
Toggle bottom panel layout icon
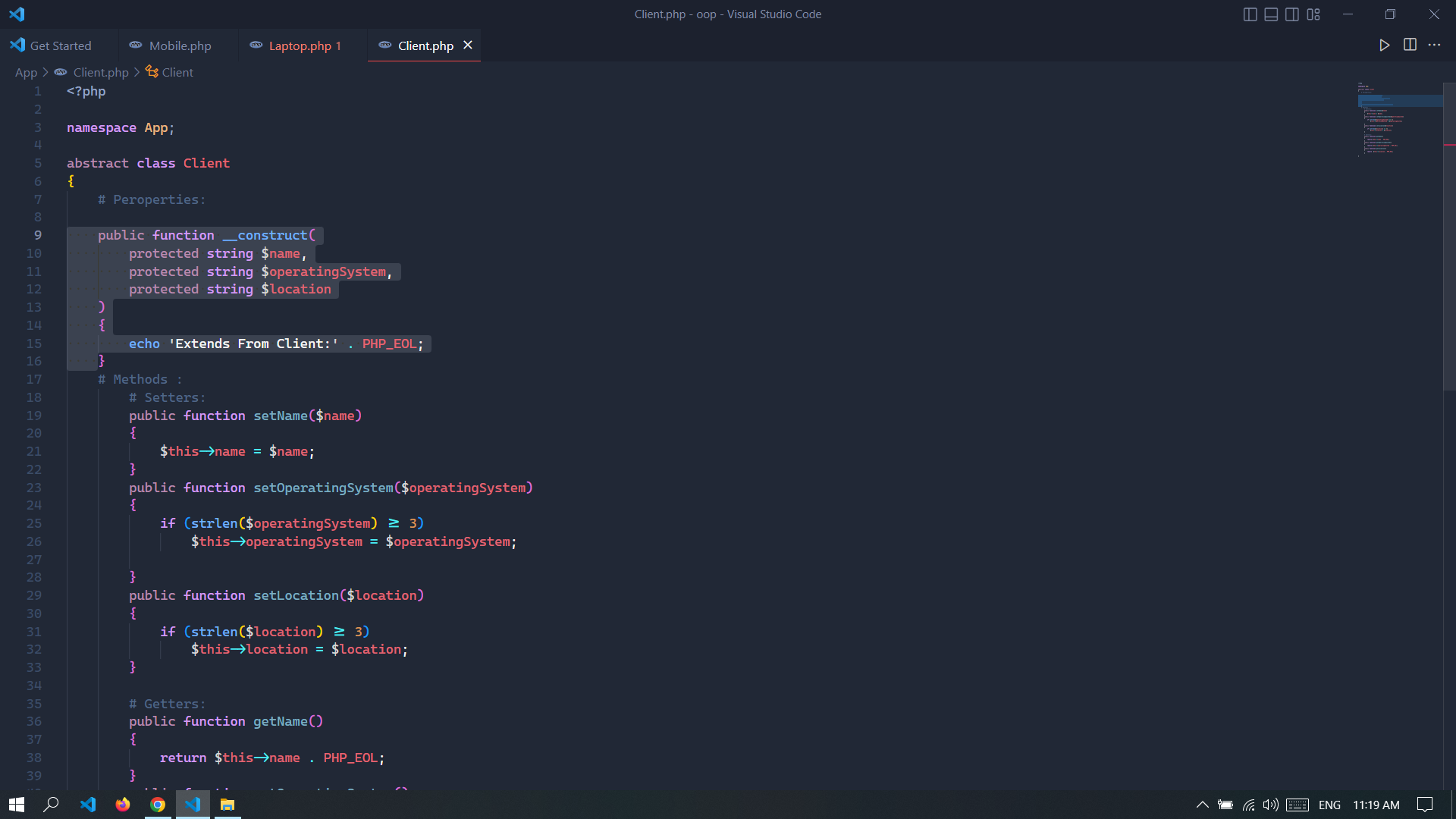click(x=1271, y=14)
